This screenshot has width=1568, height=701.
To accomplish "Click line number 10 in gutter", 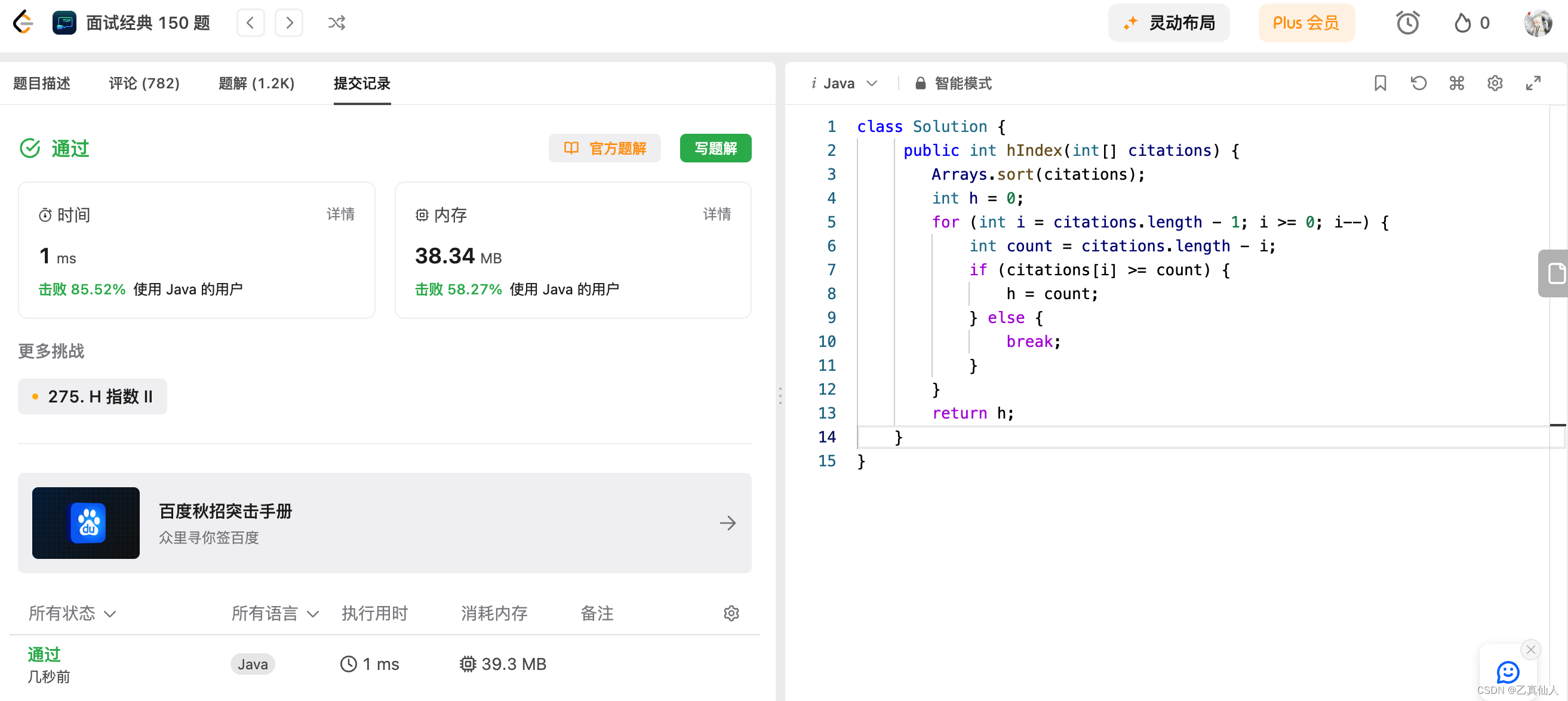I will coord(826,342).
